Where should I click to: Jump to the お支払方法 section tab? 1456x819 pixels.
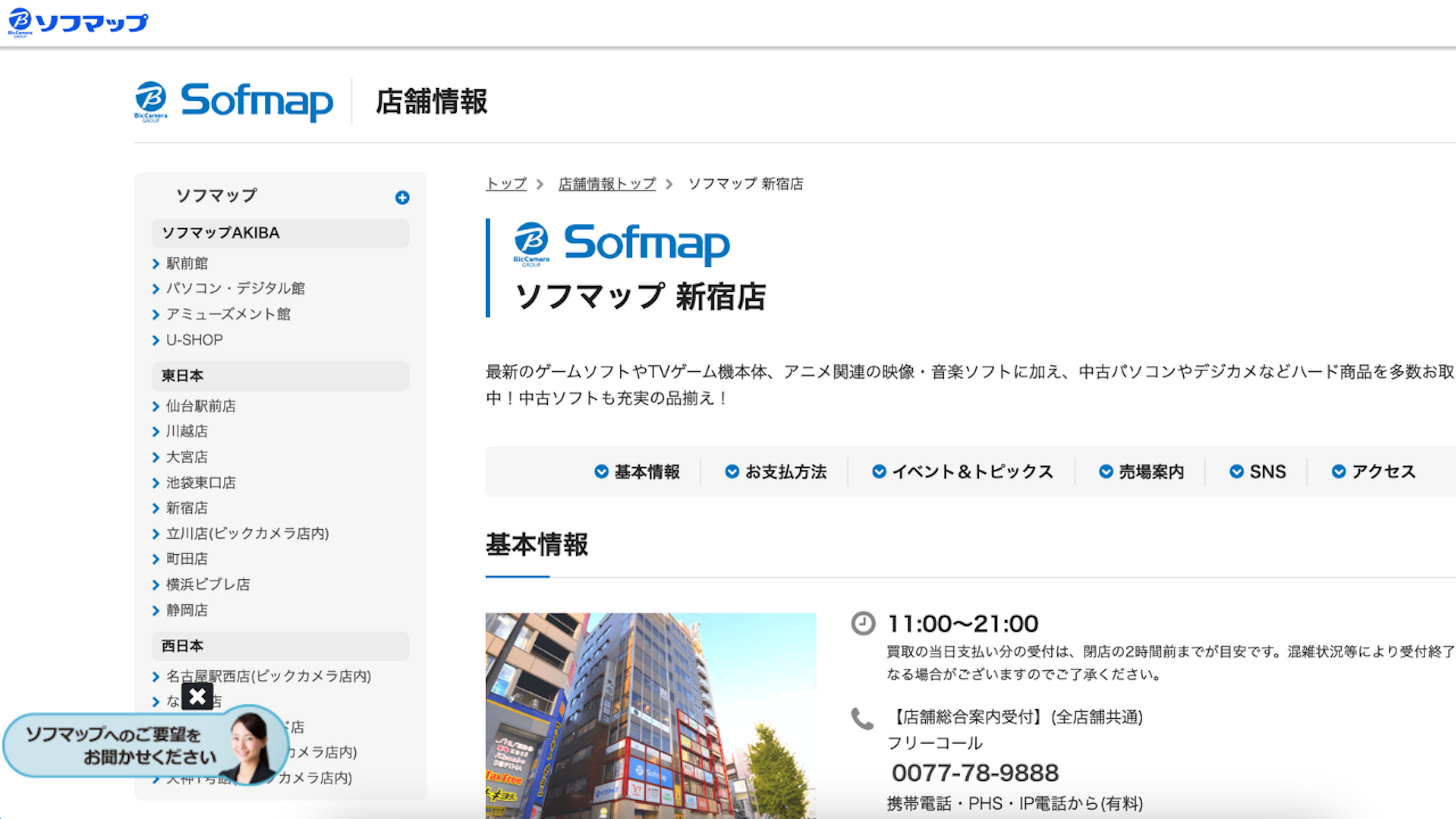click(775, 471)
